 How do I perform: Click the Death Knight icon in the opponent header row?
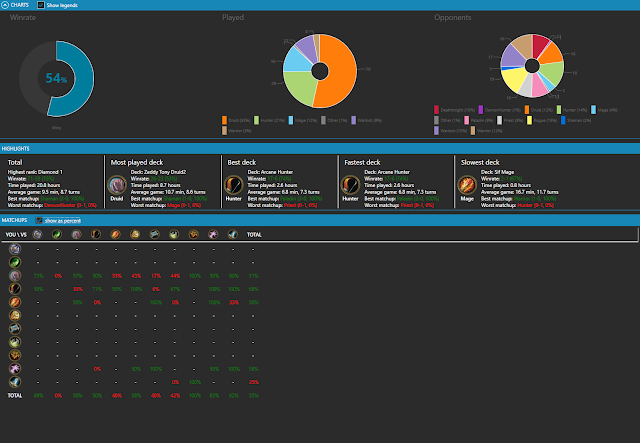(x=38, y=234)
